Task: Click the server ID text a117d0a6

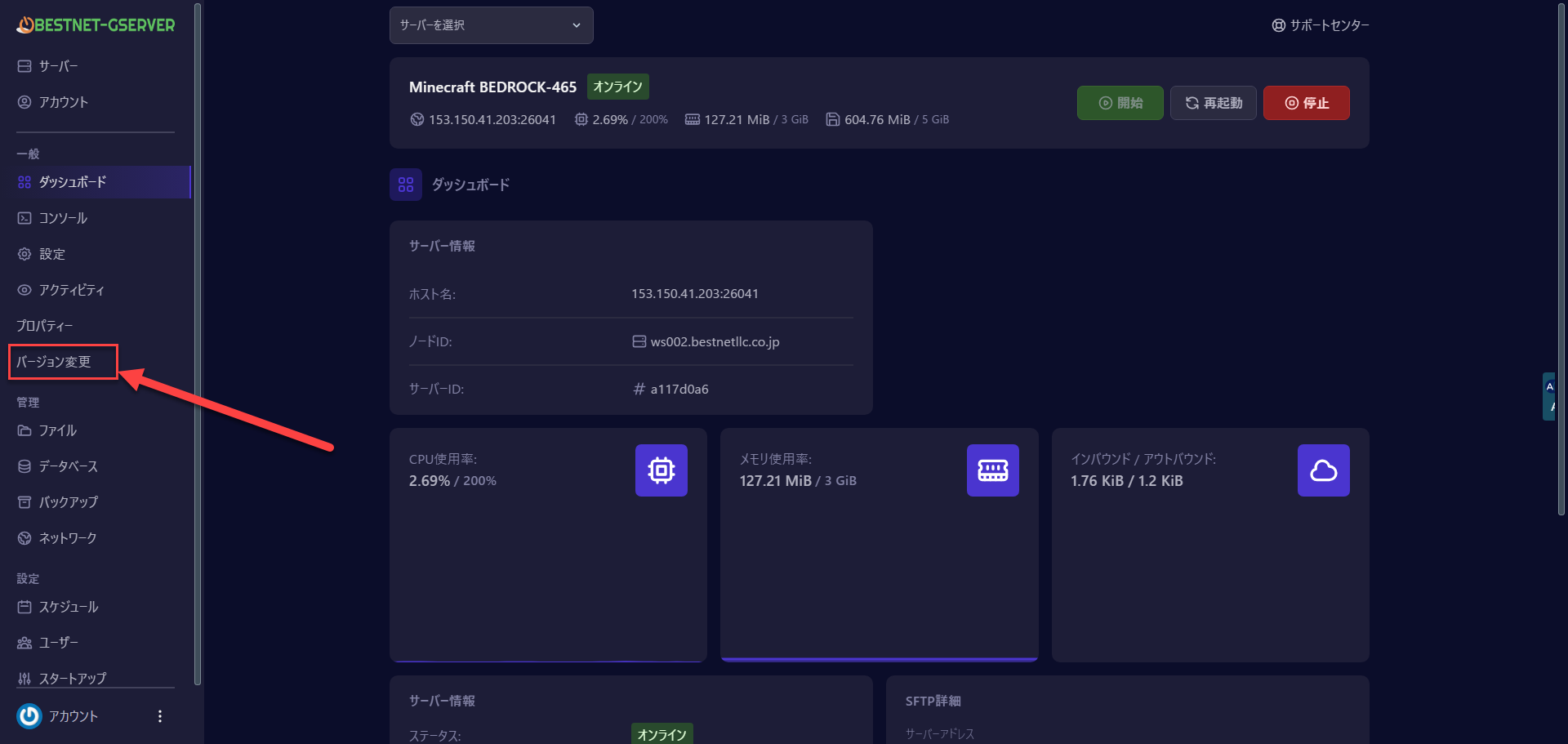Action: point(679,389)
